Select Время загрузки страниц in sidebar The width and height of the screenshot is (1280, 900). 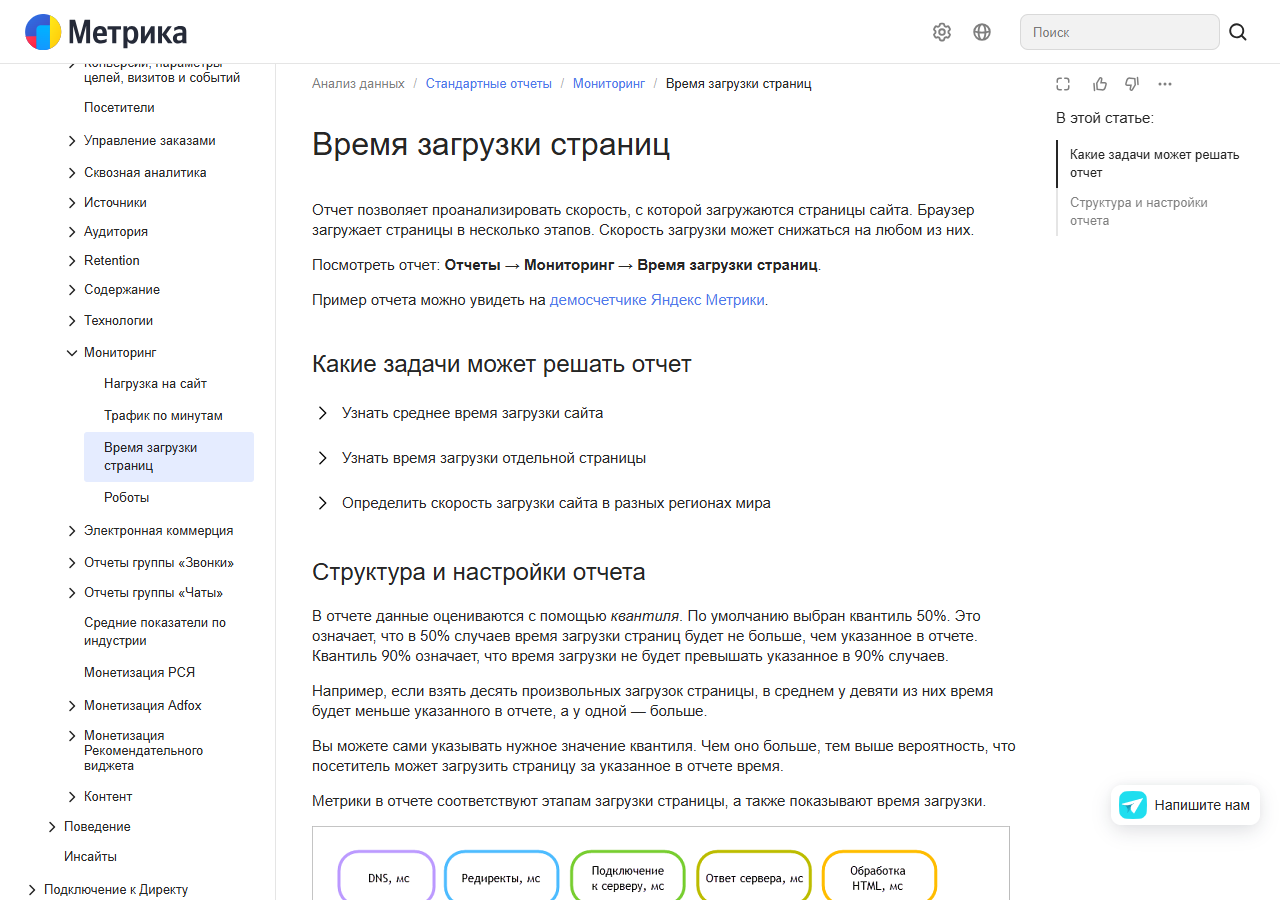(x=170, y=457)
